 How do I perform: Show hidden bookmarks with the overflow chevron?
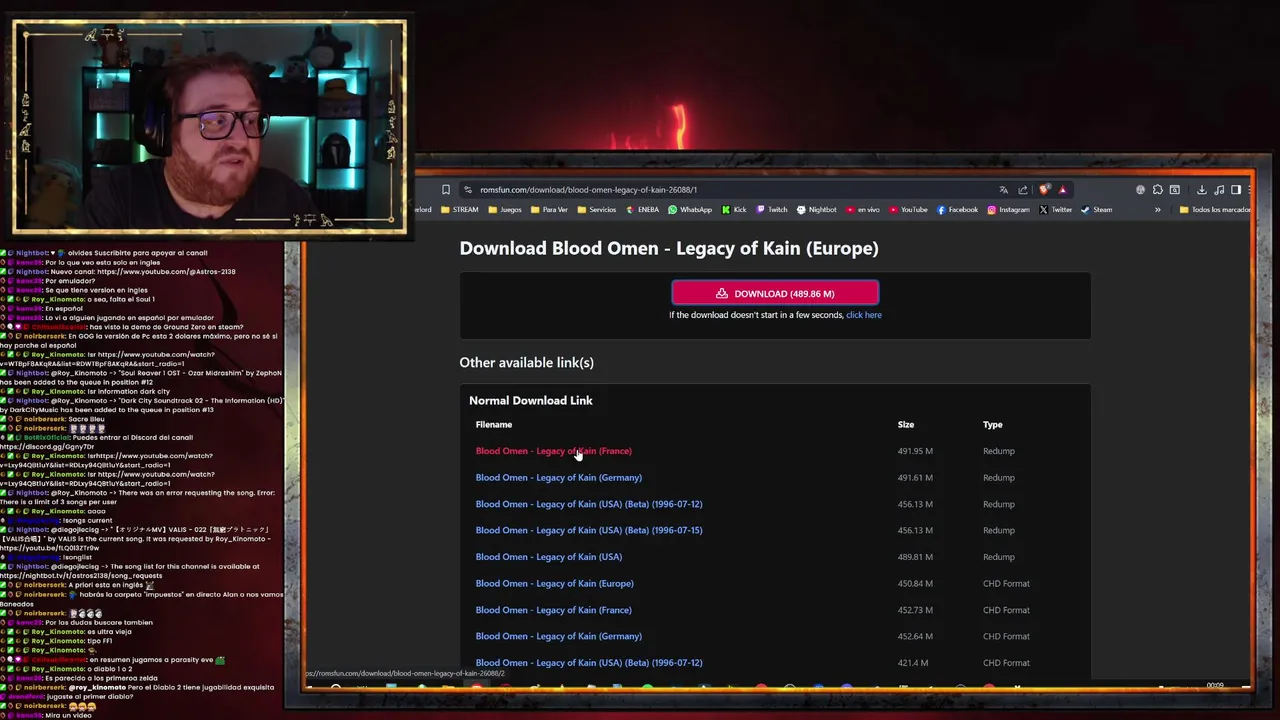(x=1158, y=210)
